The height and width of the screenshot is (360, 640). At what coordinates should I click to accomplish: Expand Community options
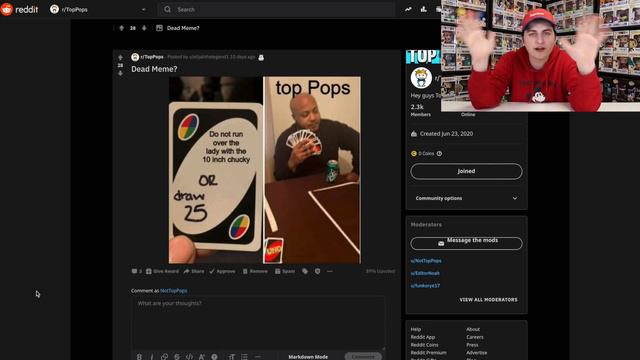pyautogui.click(x=466, y=198)
